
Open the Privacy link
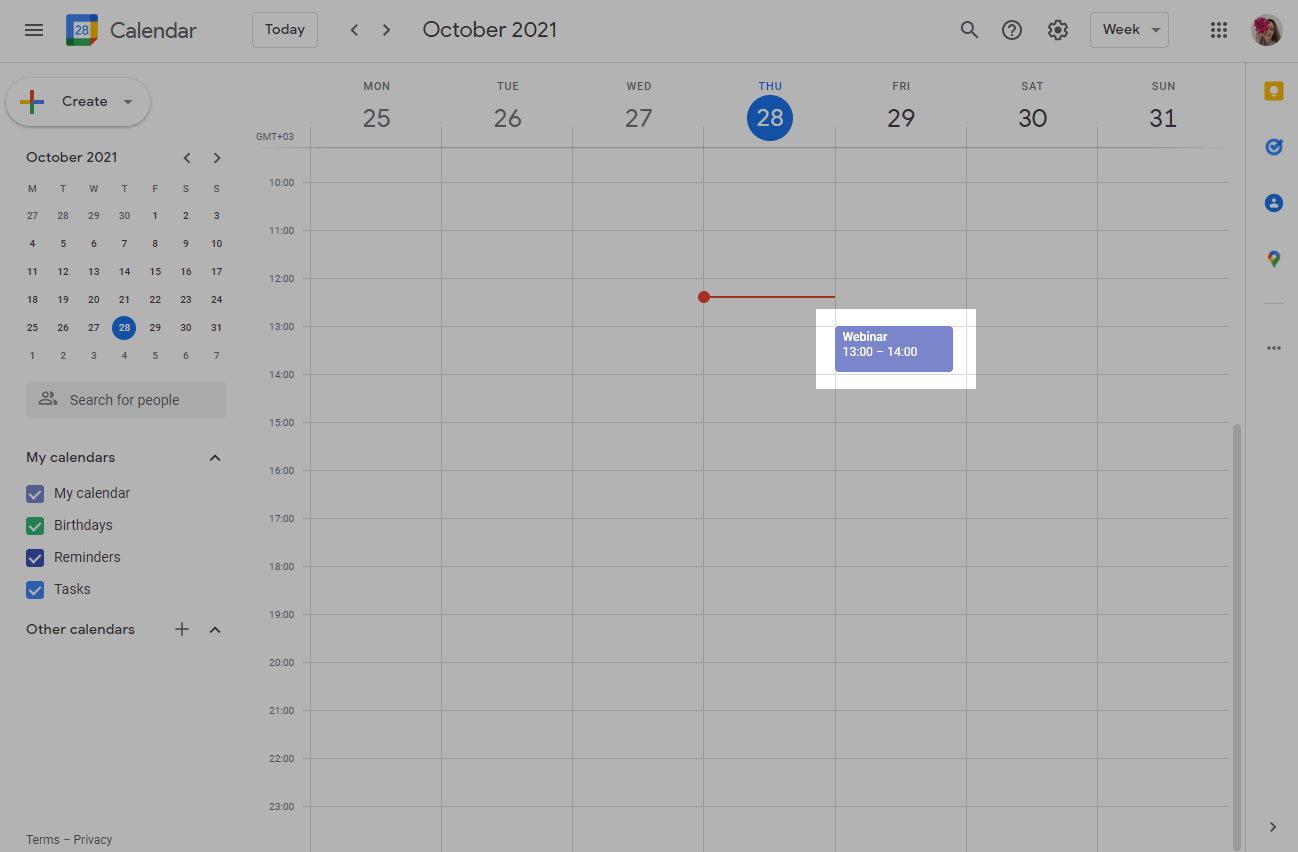point(93,840)
